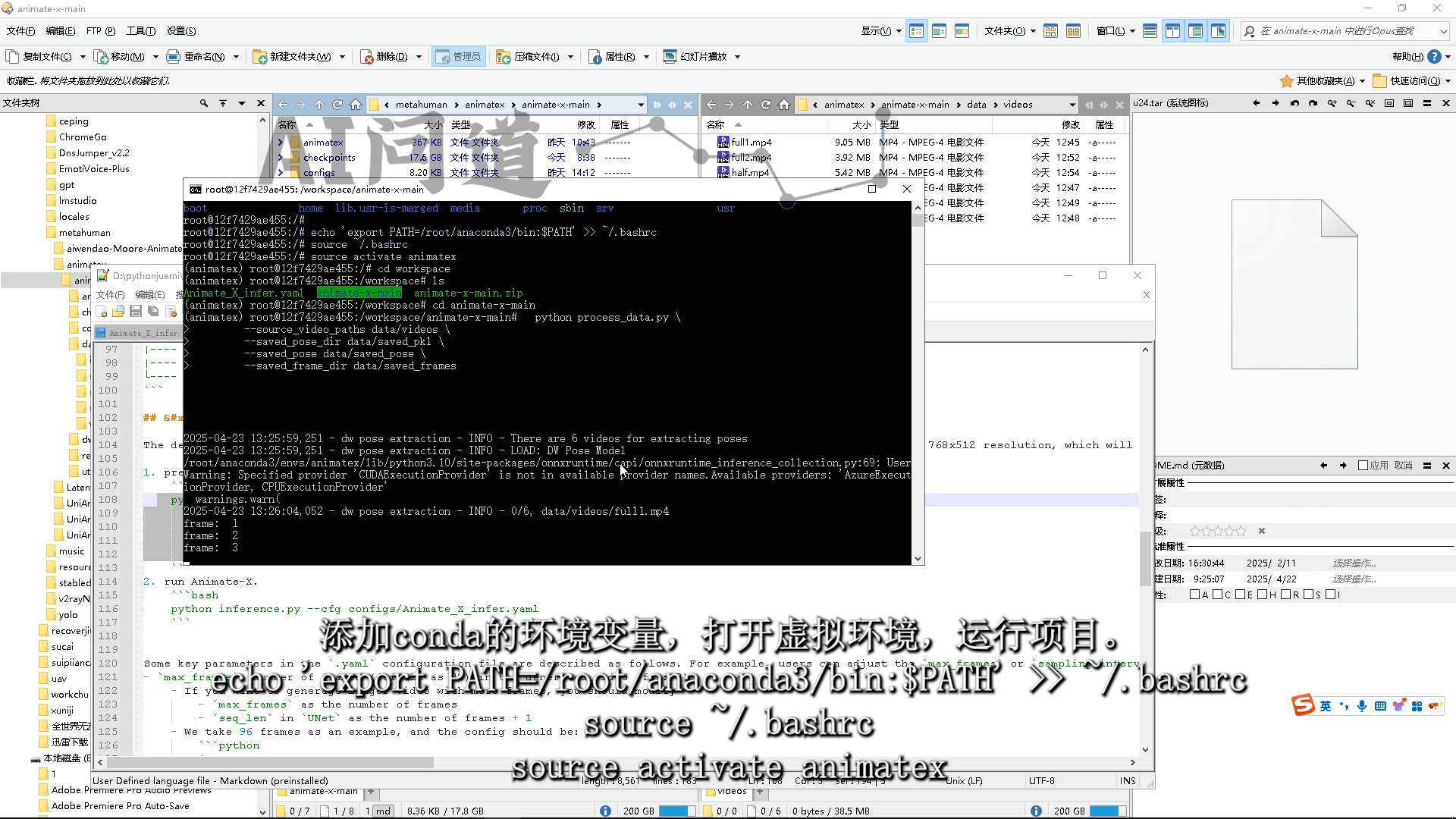This screenshot has width=1456, height=819.
Task: Open the FTP menu
Action: coord(99,31)
